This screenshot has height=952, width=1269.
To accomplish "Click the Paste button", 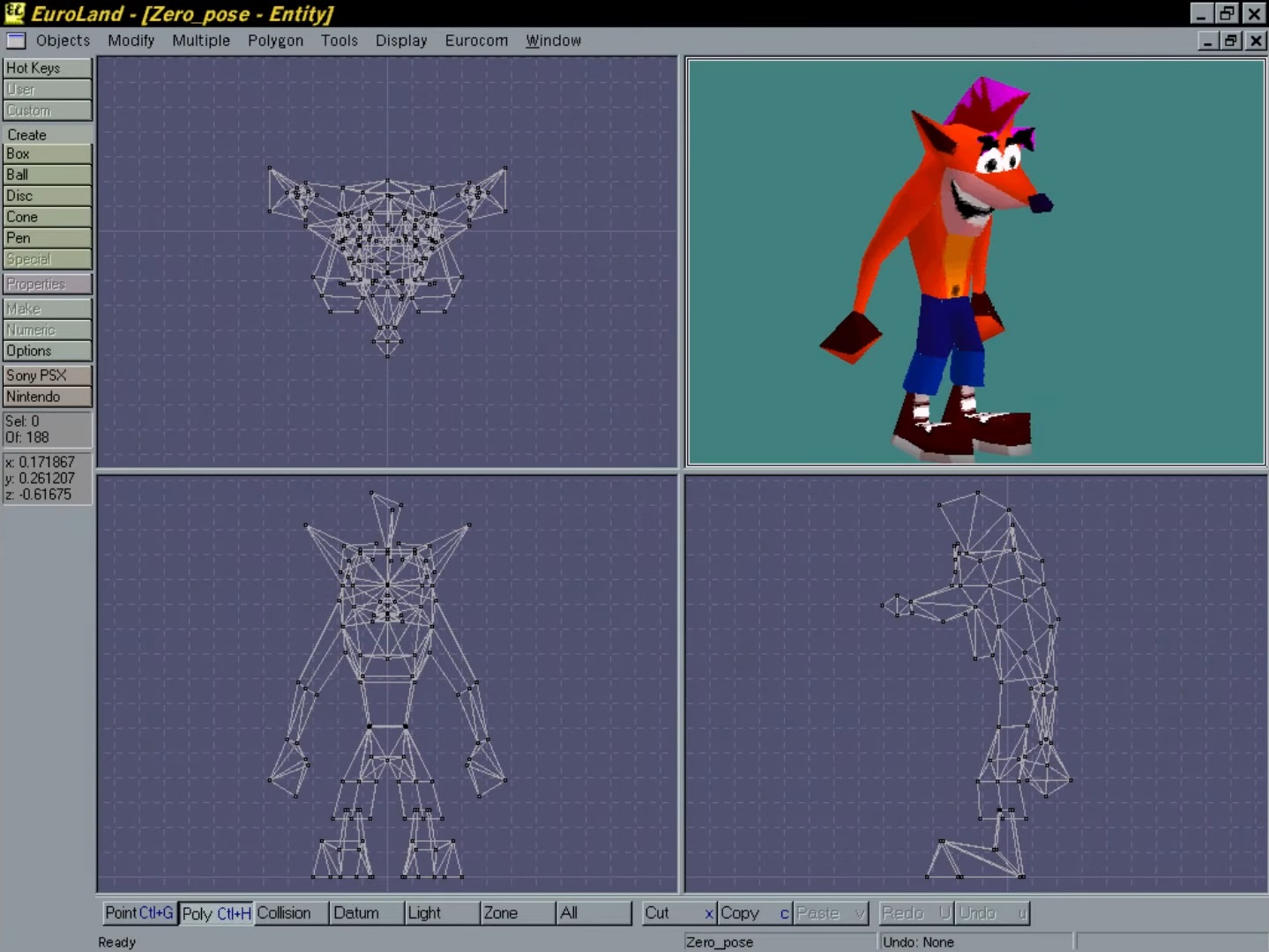I will click(831, 913).
